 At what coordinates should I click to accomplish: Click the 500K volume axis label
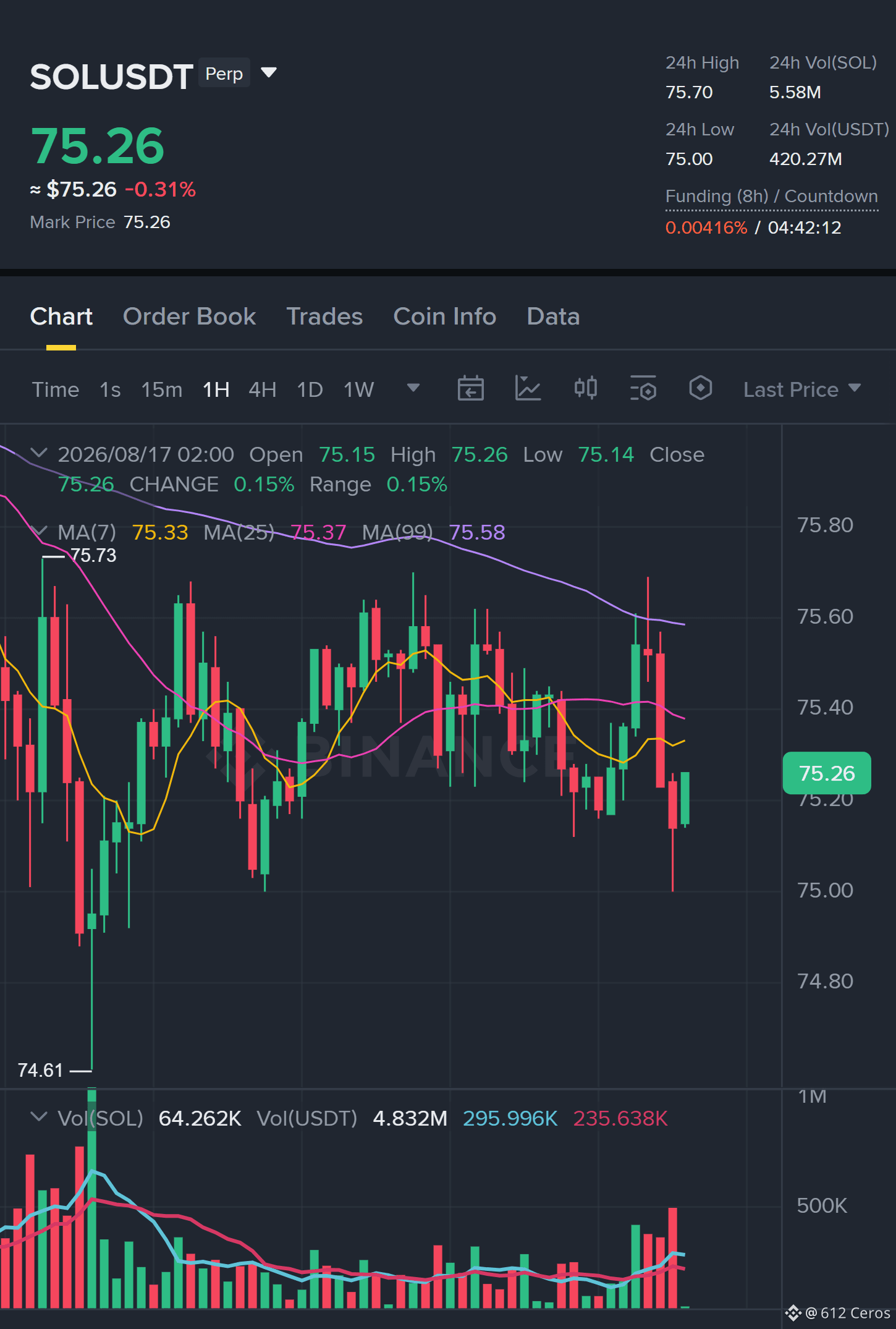821,1205
